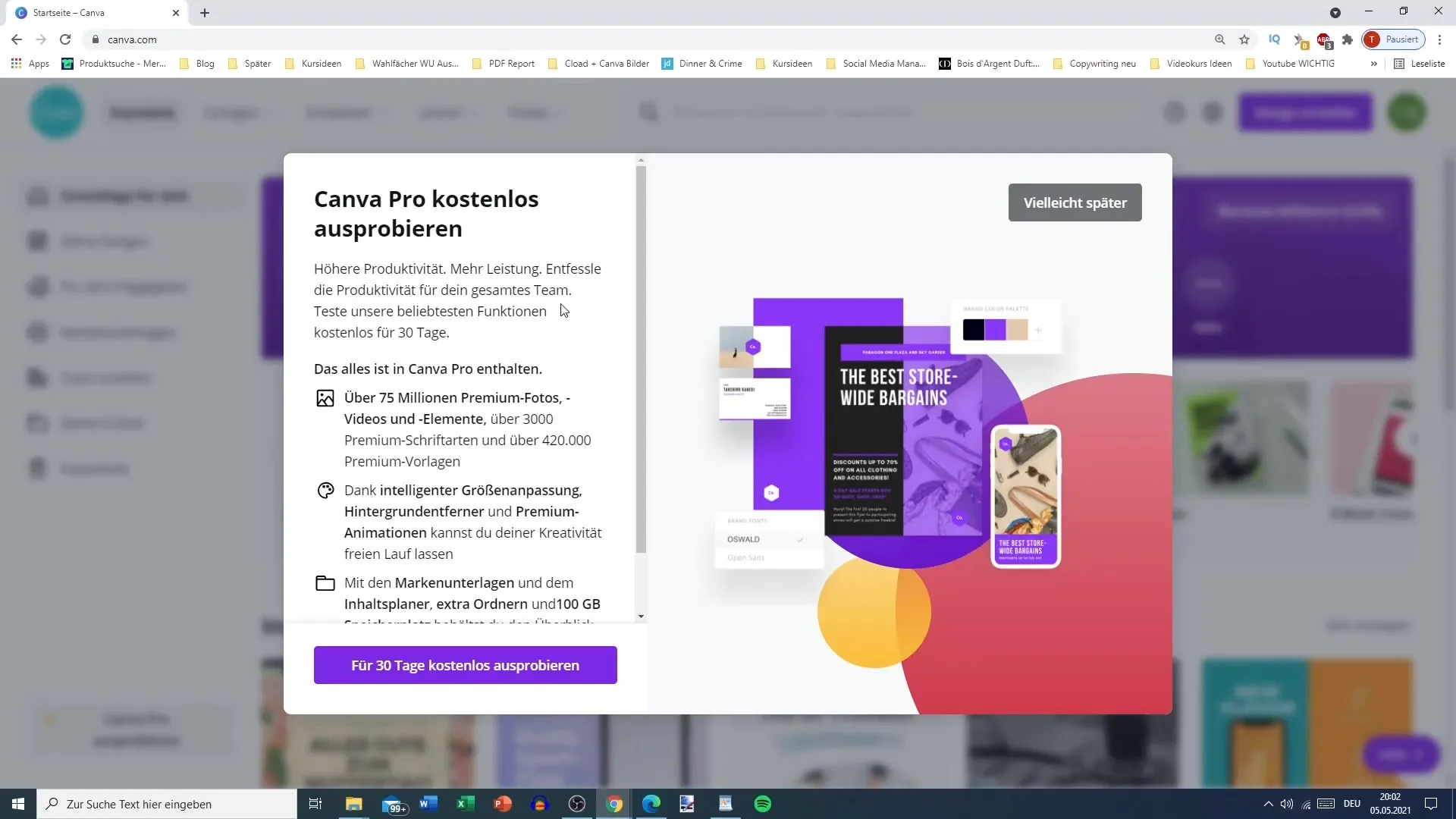Select the 'Startseite – Canva' tab
Viewport: 1456px width, 819px height.
click(95, 13)
